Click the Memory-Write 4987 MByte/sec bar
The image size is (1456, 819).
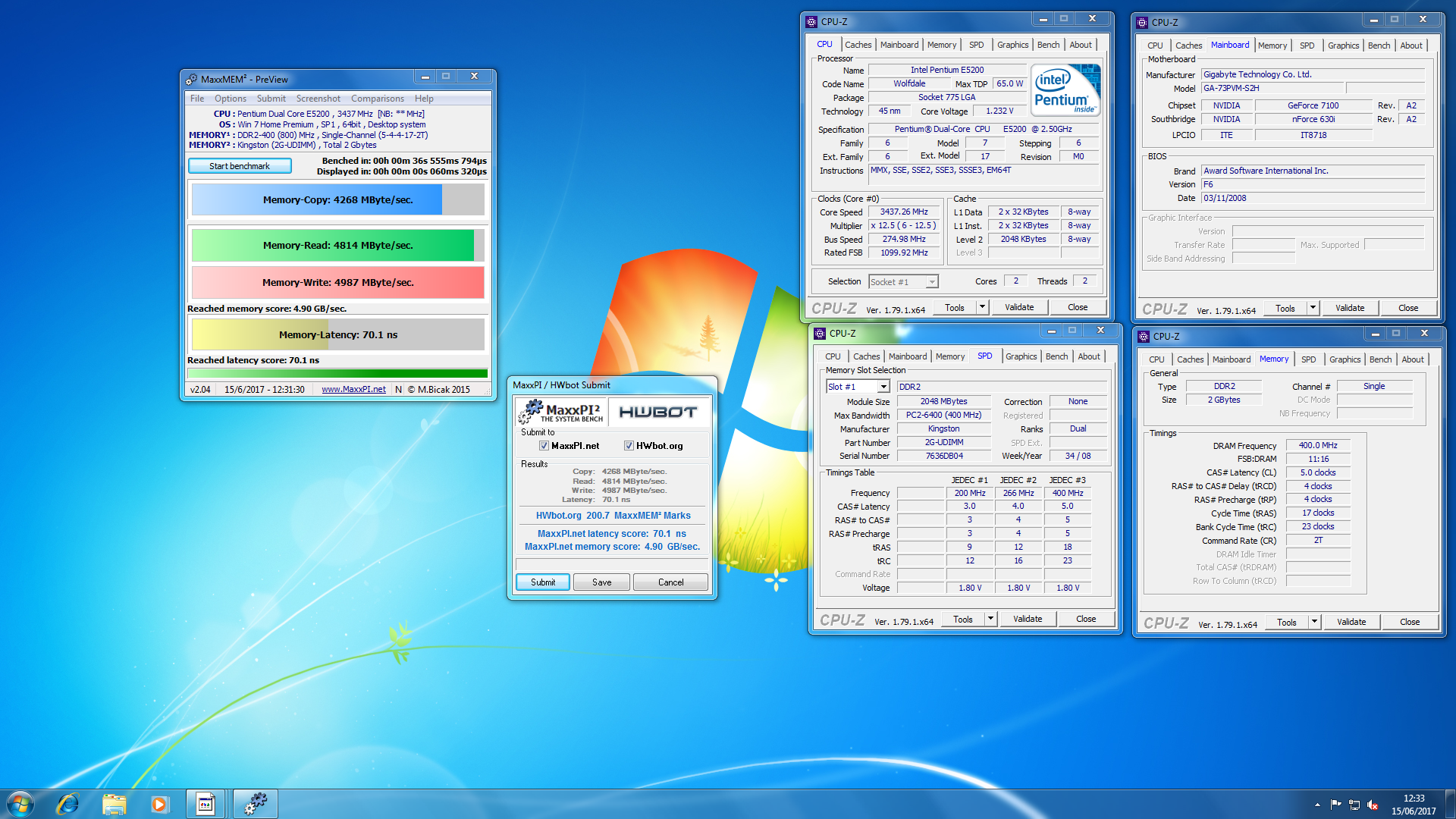(x=338, y=282)
